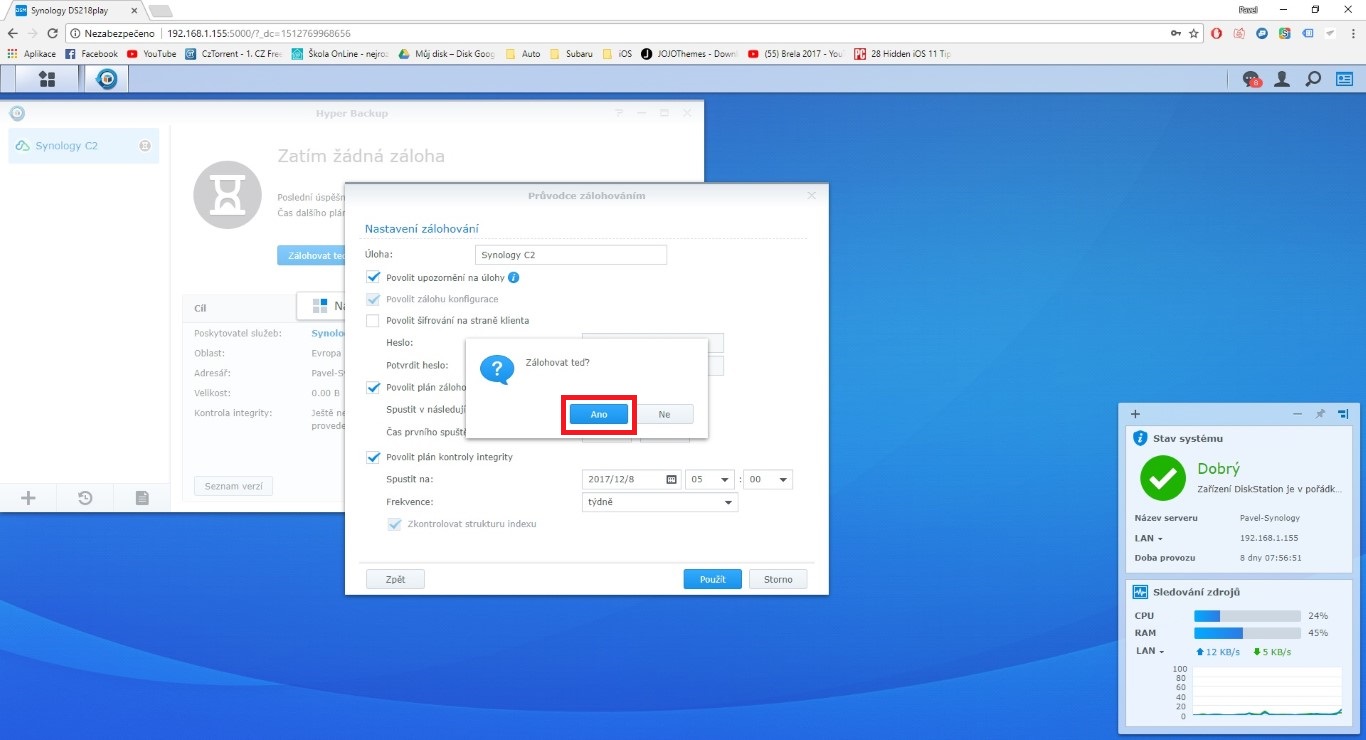Switch to Hyper Backup taskbar icon
Screen dimensions: 1366x740
tap(106, 79)
